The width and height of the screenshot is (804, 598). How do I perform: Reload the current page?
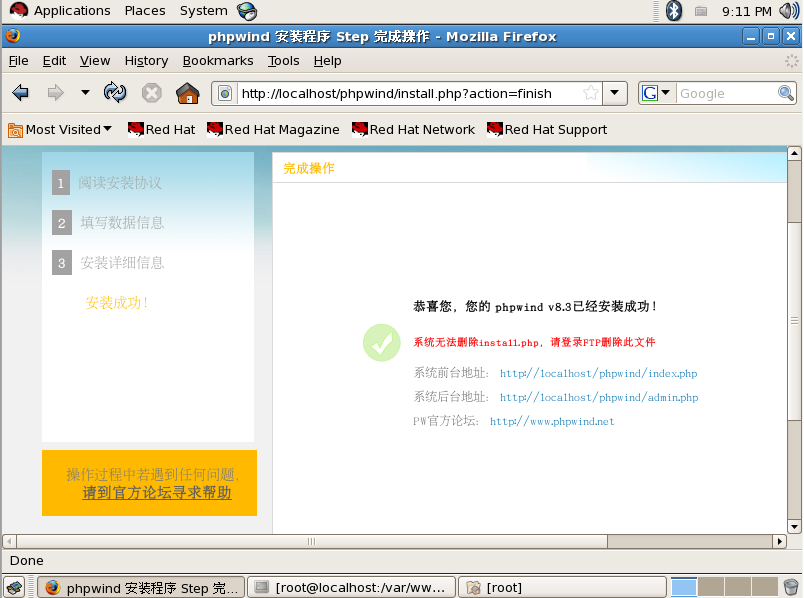(x=115, y=93)
